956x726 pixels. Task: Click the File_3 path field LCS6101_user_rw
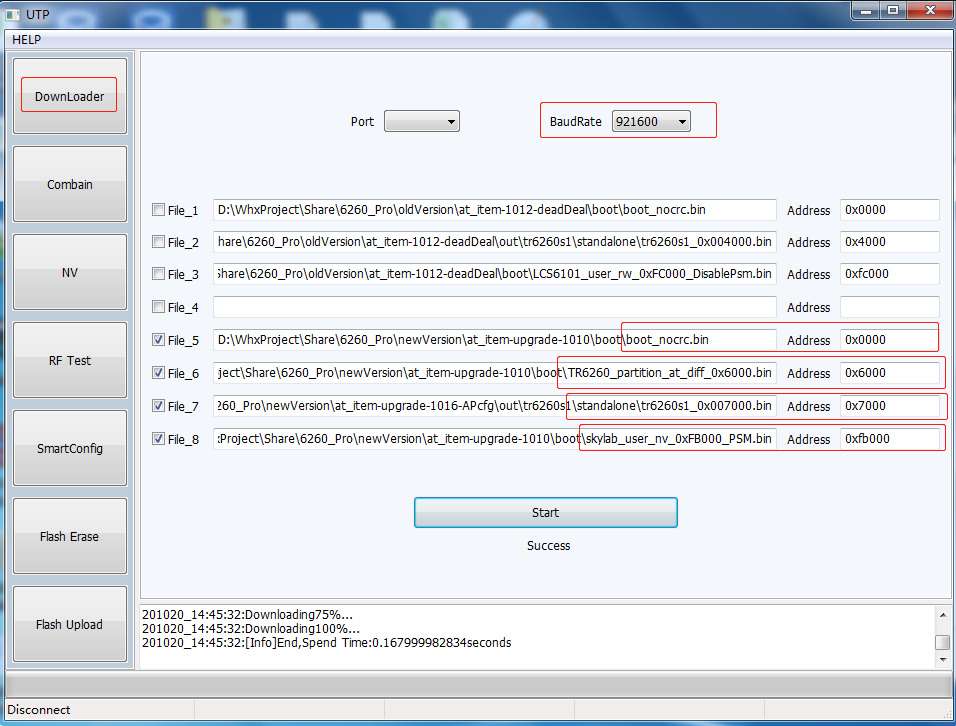pyautogui.click(x=494, y=274)
